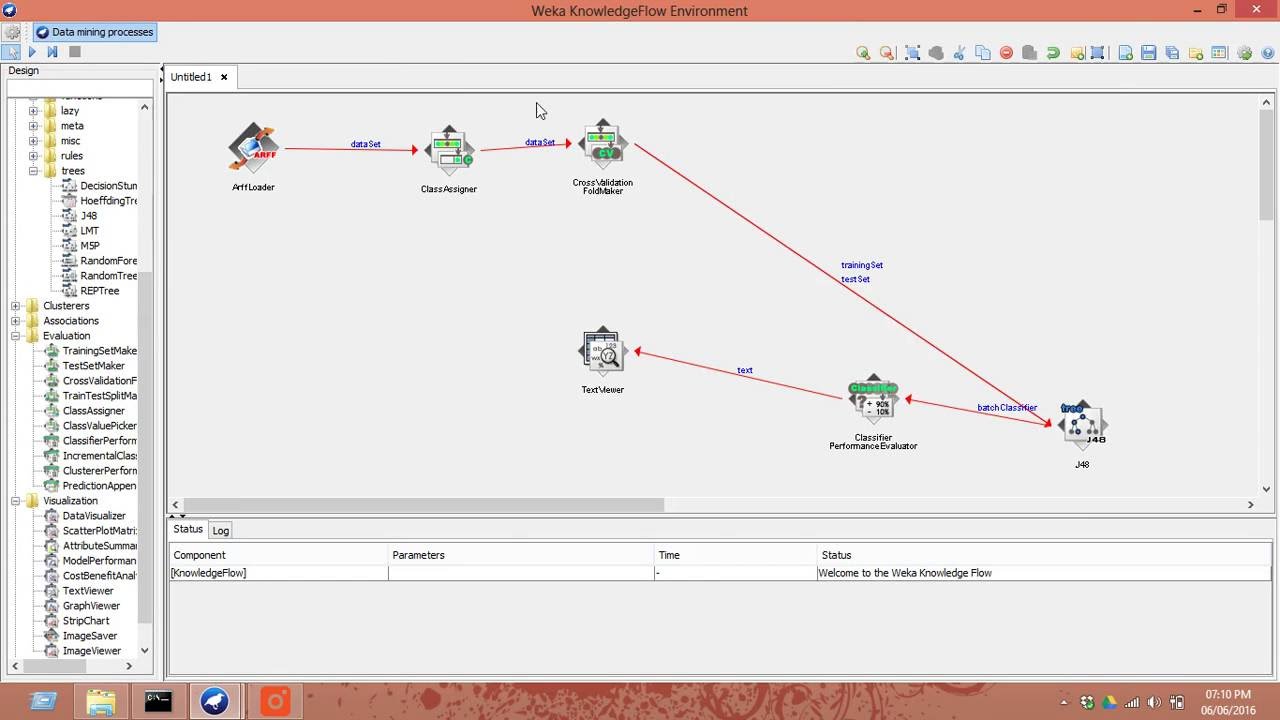This screenshot has width=1280, height=720.
Task: Open File Explorer from the taskbar
Action: 100,702
